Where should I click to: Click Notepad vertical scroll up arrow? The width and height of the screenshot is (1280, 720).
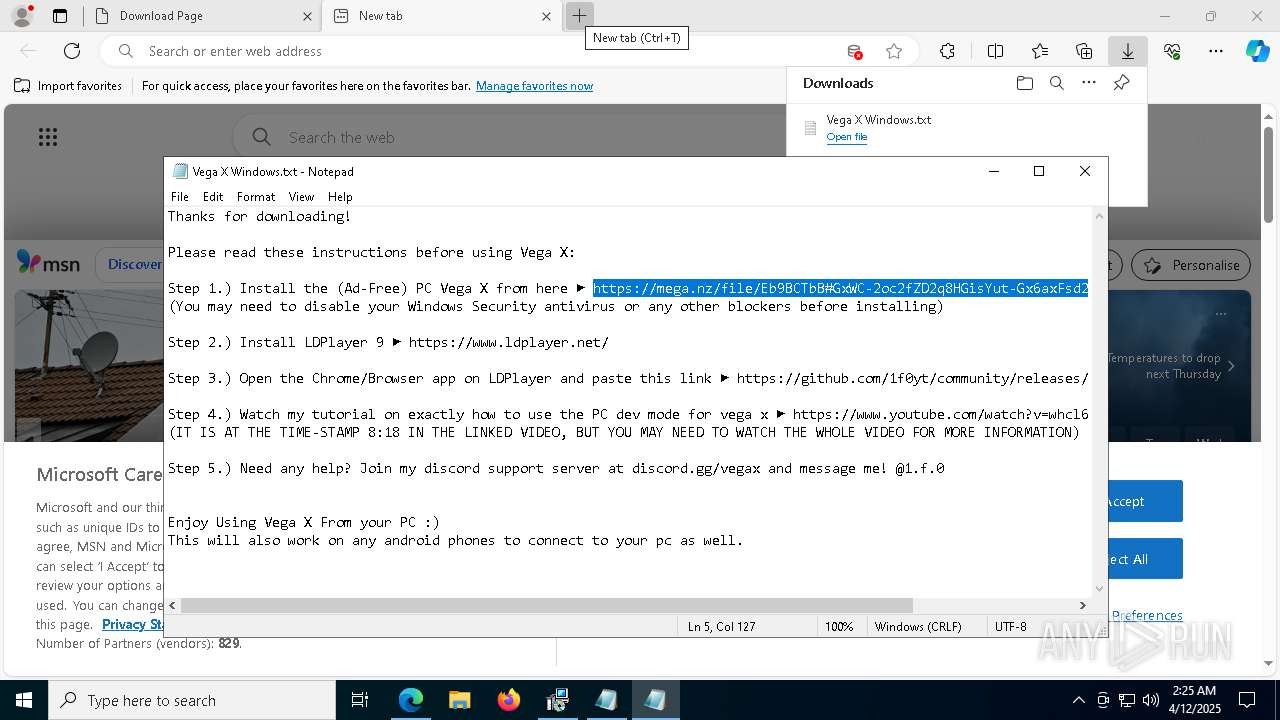1100,216
